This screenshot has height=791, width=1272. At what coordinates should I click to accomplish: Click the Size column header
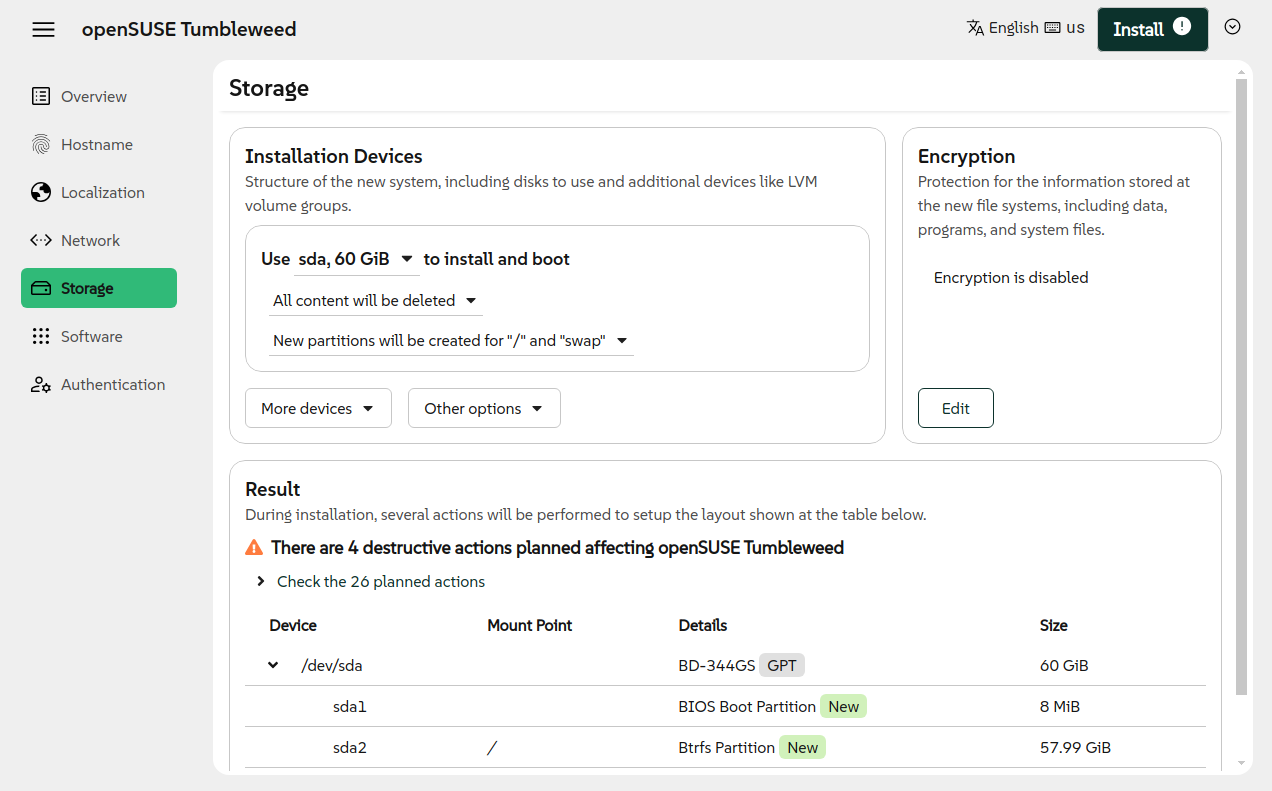coord(1054,625)
